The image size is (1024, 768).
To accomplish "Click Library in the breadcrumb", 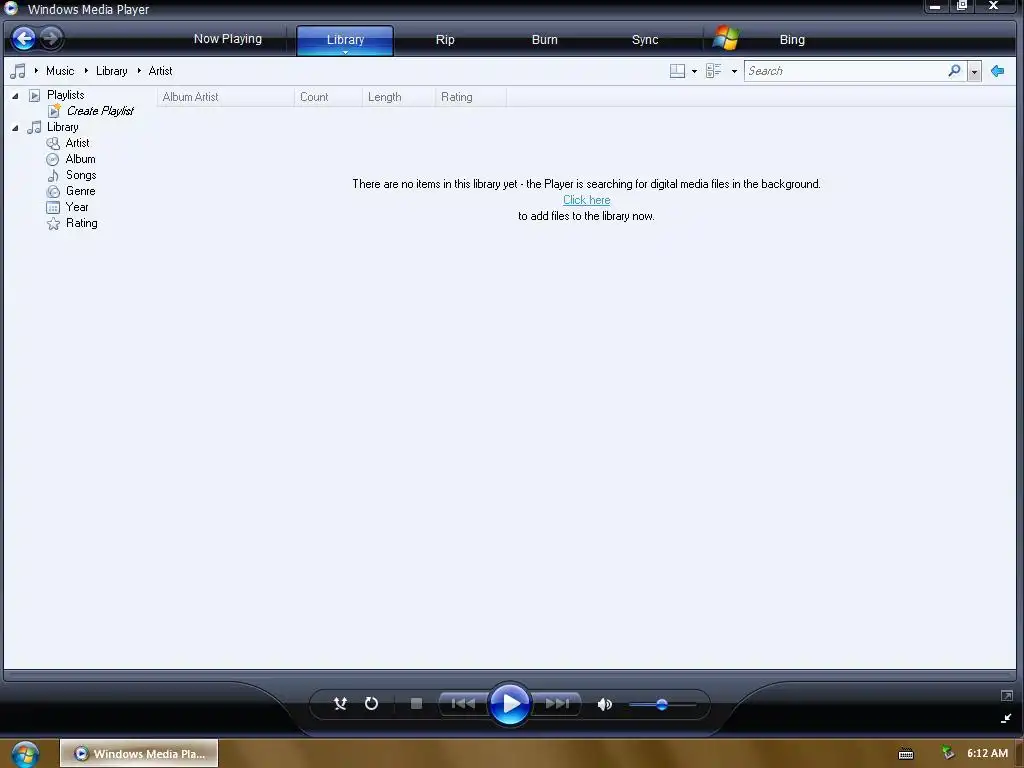I will (x=112, y=71).
